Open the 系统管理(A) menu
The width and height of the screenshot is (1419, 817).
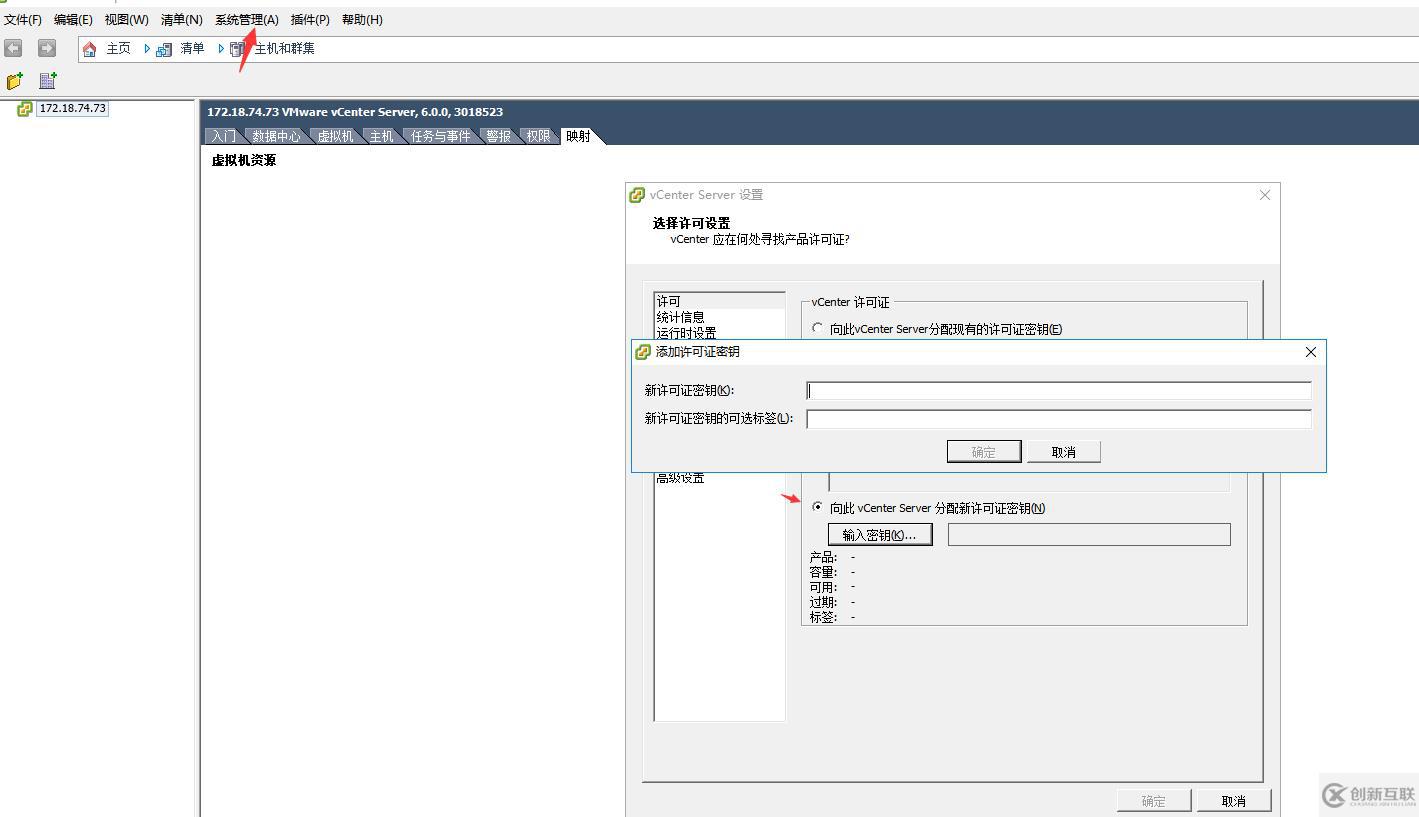click(x=246, y=20)
